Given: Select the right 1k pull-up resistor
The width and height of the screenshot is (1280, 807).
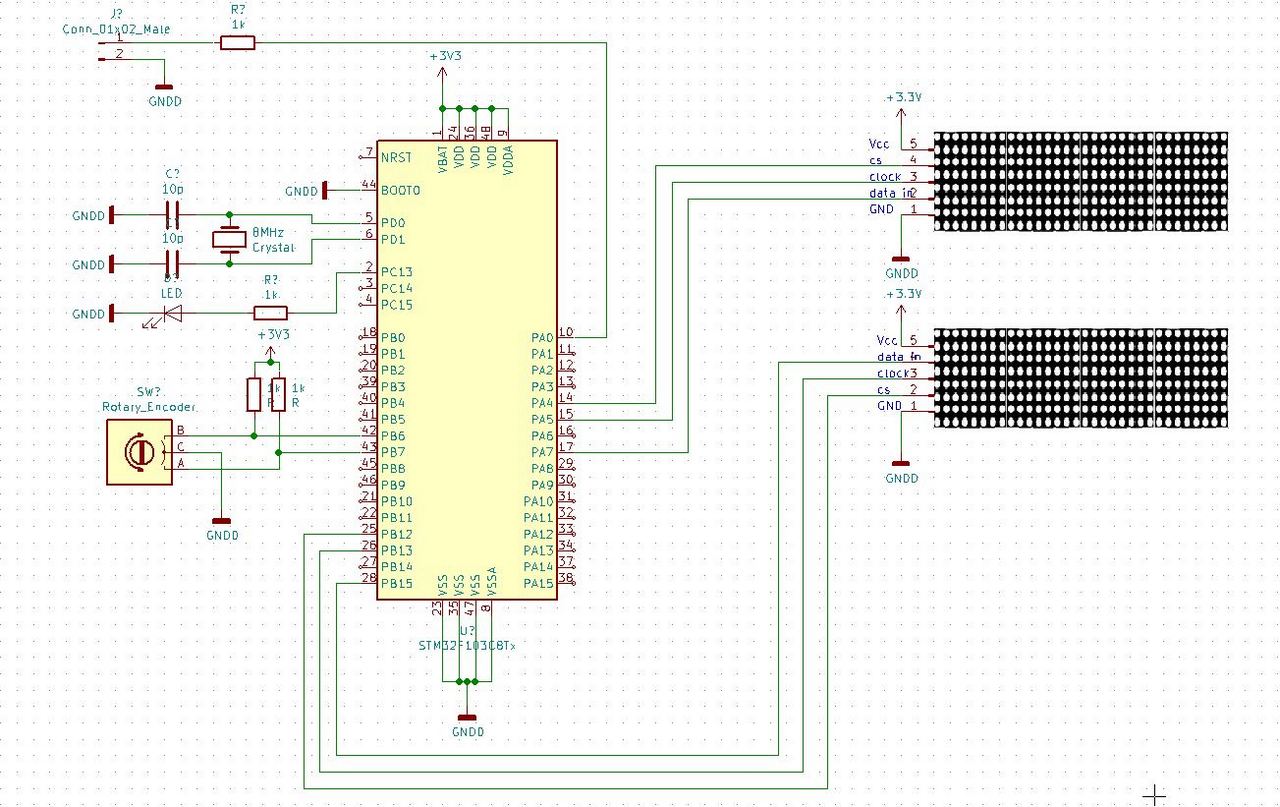Looking at the screenshot, I should pos(278,394).
